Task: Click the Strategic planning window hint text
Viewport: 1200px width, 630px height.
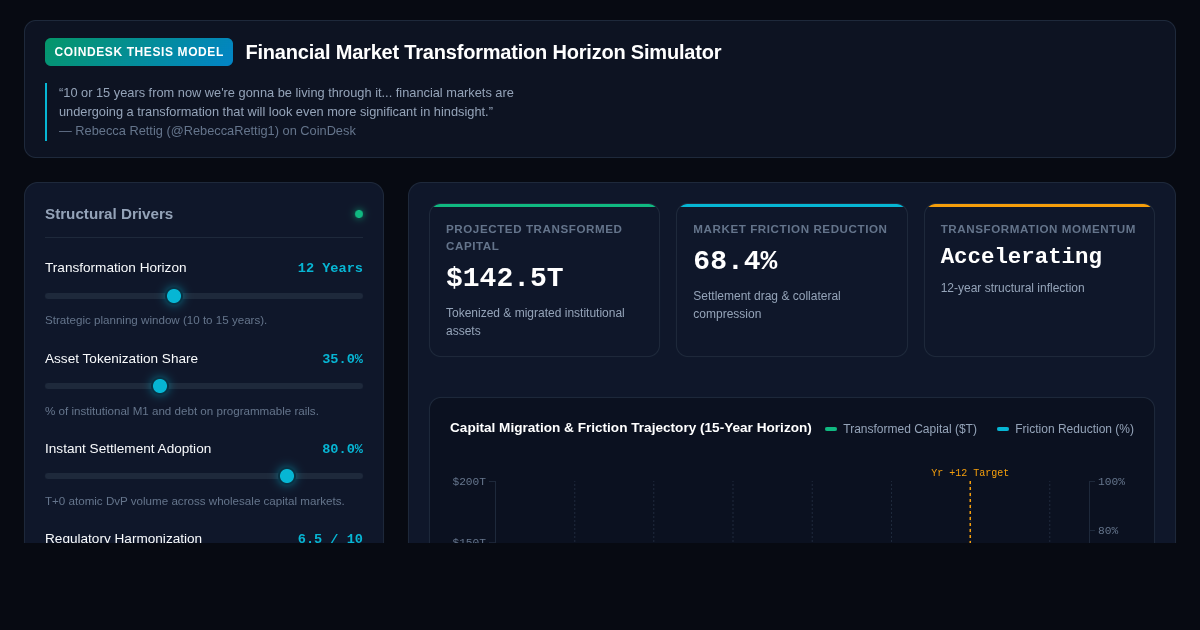Action: click(156, 320)
